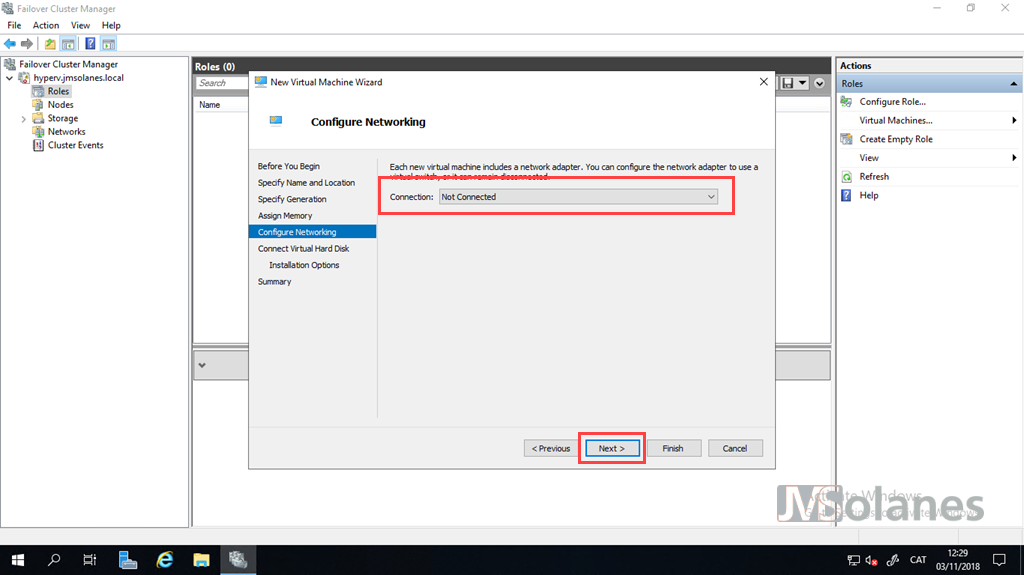Expand the details pane chevron below Roles list
Image resolution: width=1024 pixels, height=575 pixels.
pyautogui.click(x=202, y=365)
